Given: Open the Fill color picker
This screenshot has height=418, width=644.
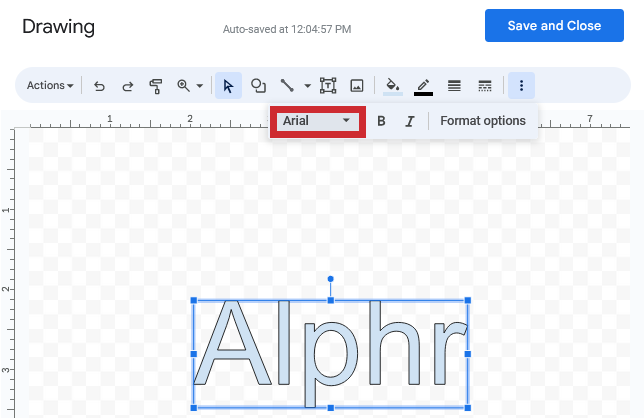Looking at the screenshot, I should [393, 86].
